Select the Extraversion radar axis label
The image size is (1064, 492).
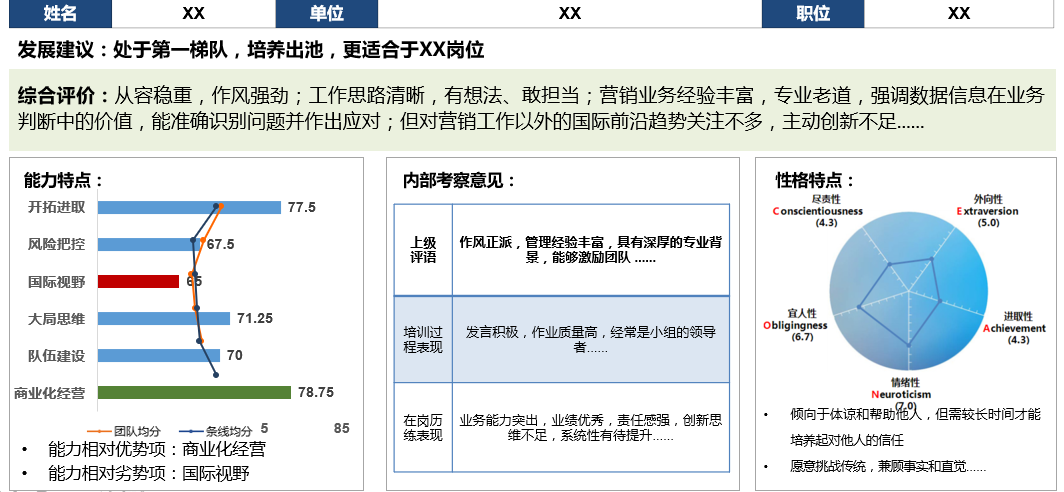click(988, 211)
